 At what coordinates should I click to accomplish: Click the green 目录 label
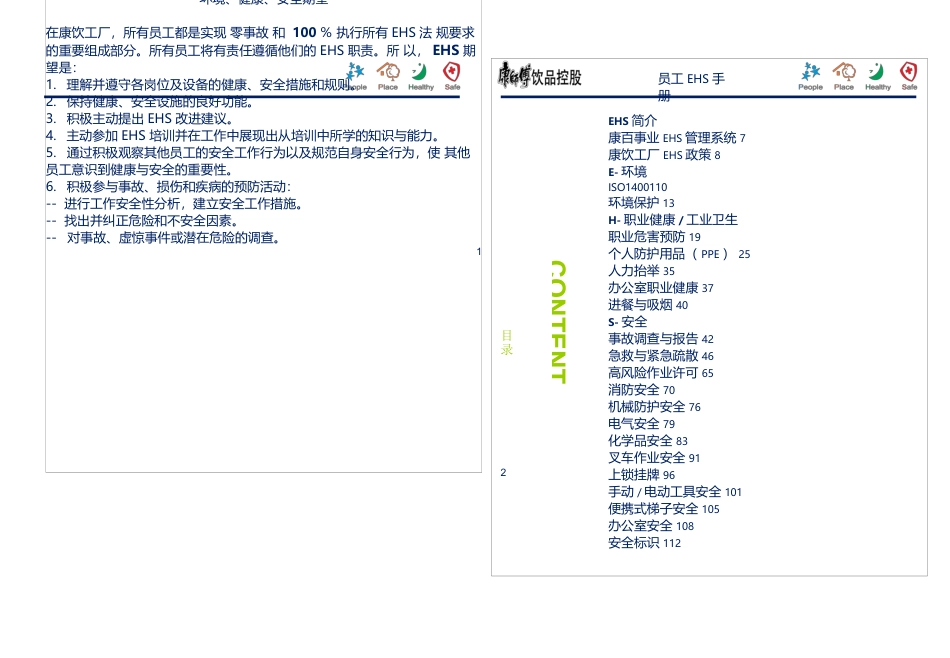(507, 342)
